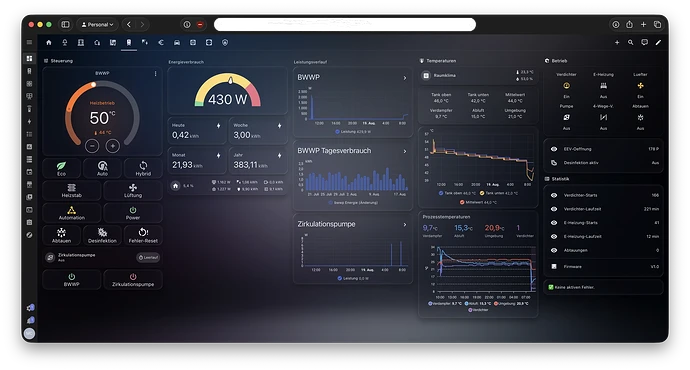Open the Woche 3,00 kWh tile

[258, 131]
